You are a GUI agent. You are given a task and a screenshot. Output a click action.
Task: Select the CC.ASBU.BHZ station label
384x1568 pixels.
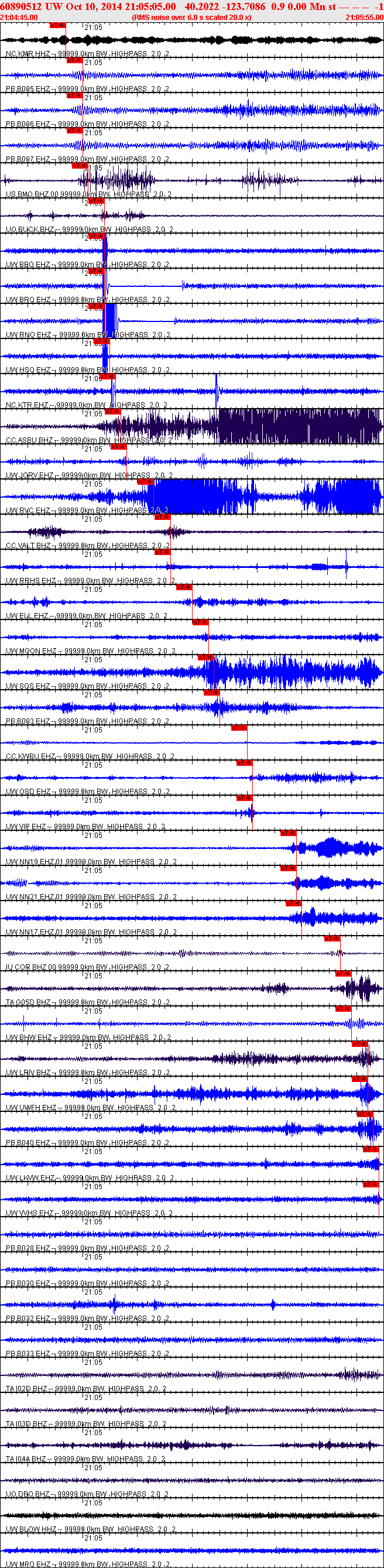89,441
